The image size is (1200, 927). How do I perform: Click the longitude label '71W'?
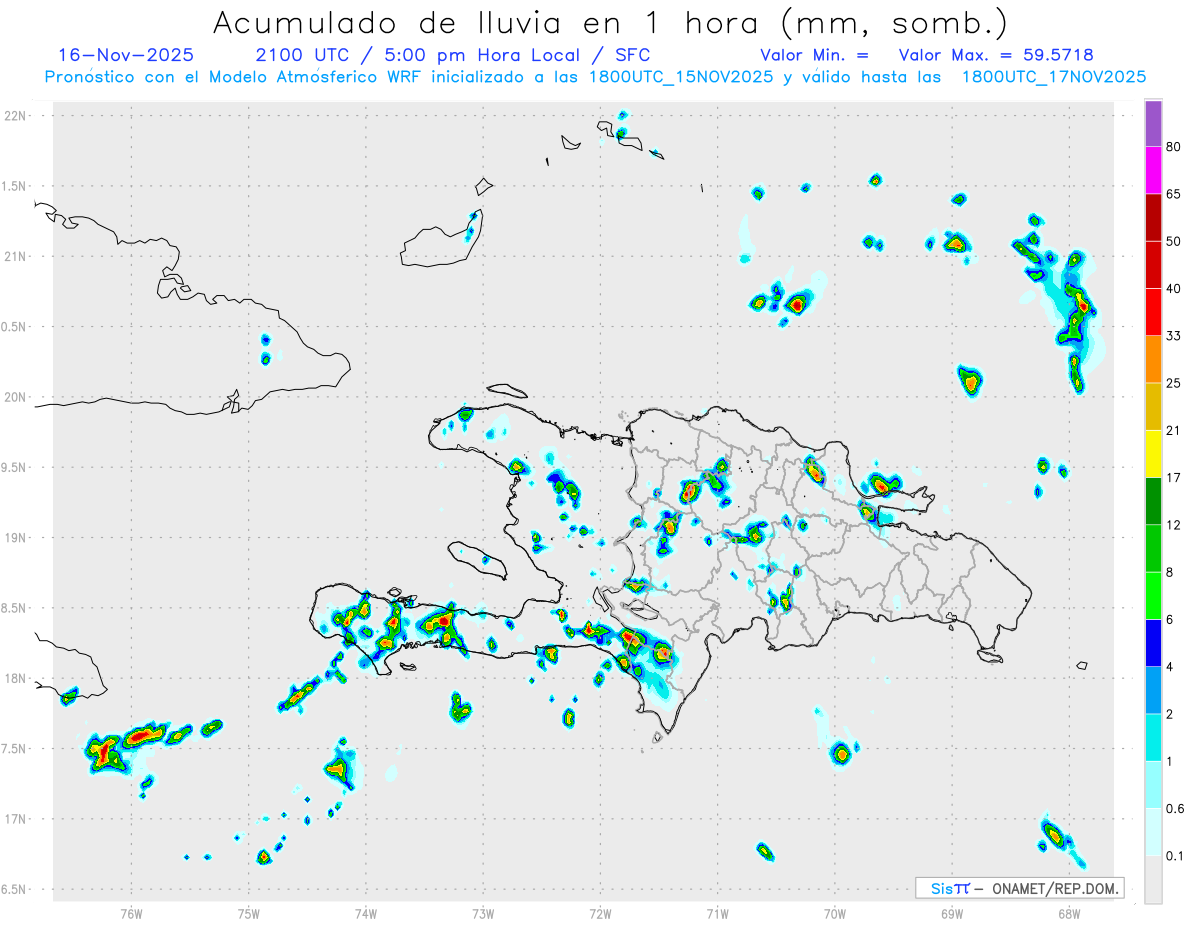[x=717, y=913]
